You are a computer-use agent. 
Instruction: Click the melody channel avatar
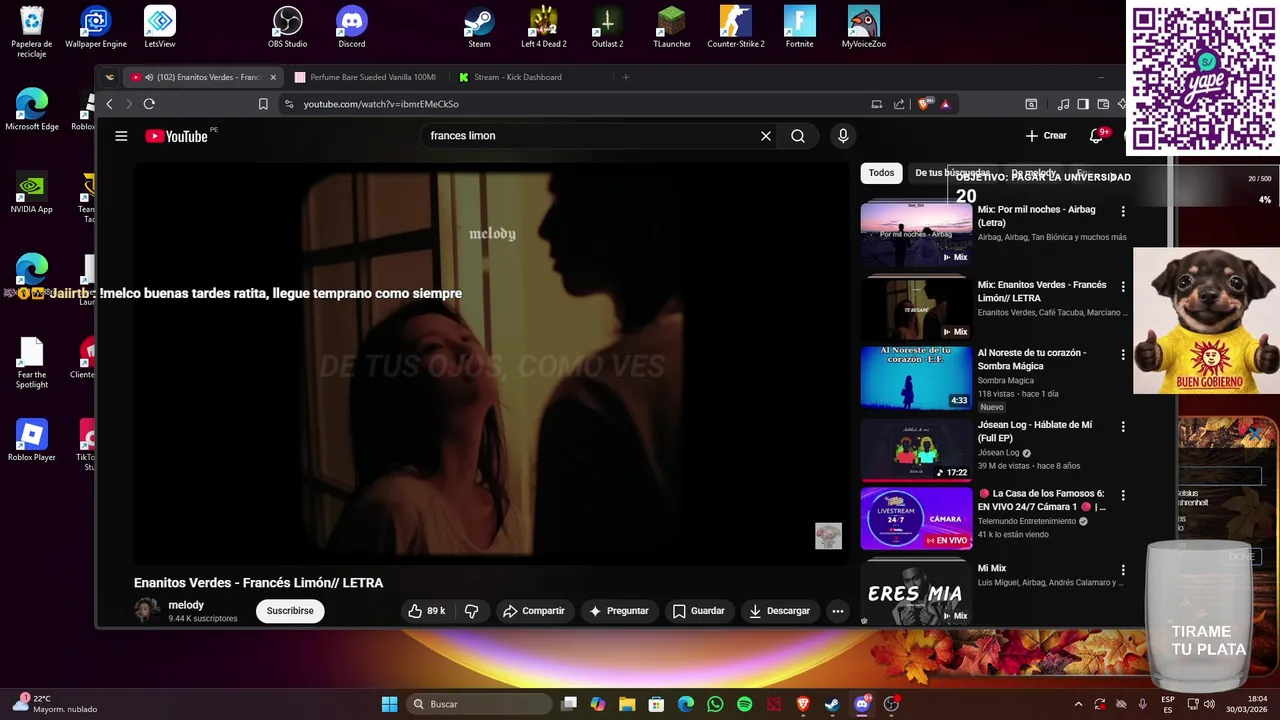pyautogui.click(x=147, y=610)
